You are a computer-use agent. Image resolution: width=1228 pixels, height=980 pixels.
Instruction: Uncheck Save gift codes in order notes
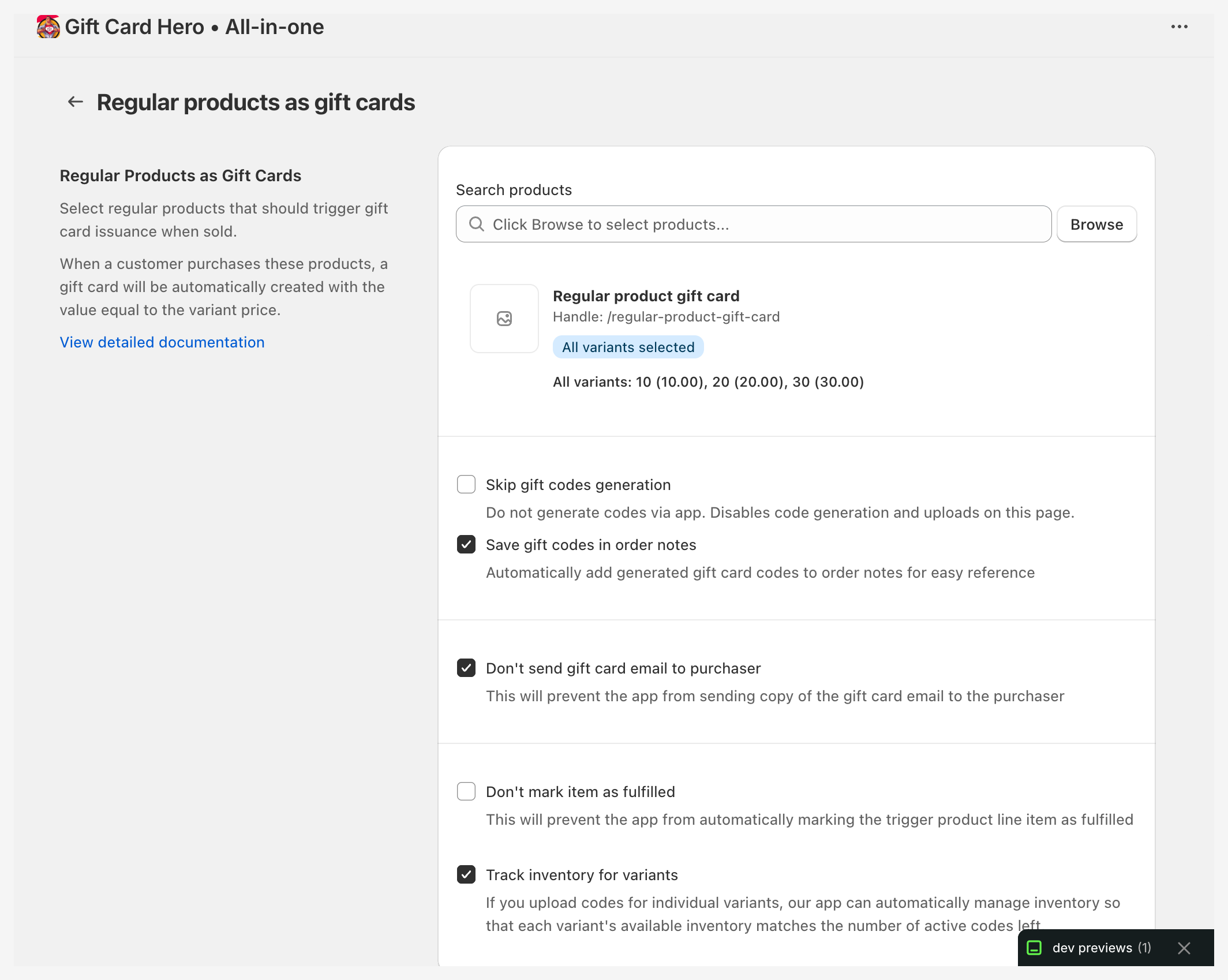point(466,544)
